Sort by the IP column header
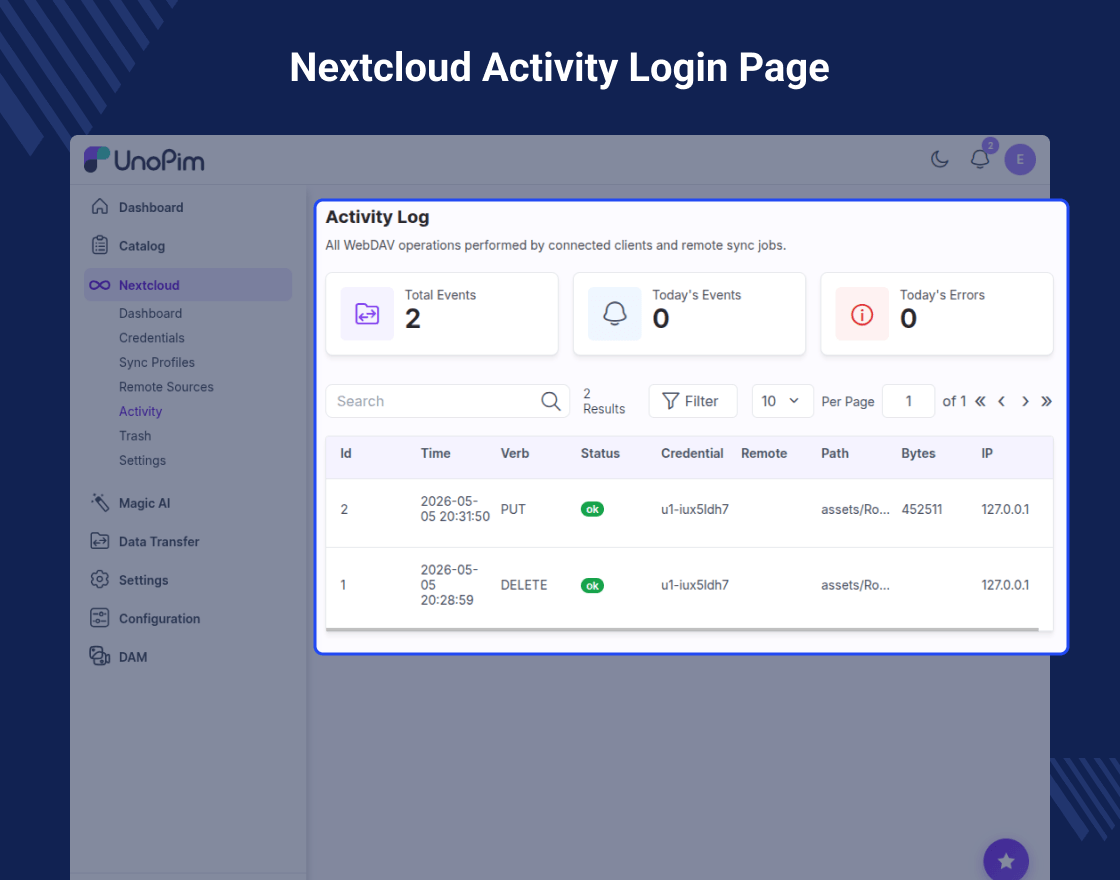Image resolution: width=1120 pixels, height=880 pixels. [x=987, y=454]
